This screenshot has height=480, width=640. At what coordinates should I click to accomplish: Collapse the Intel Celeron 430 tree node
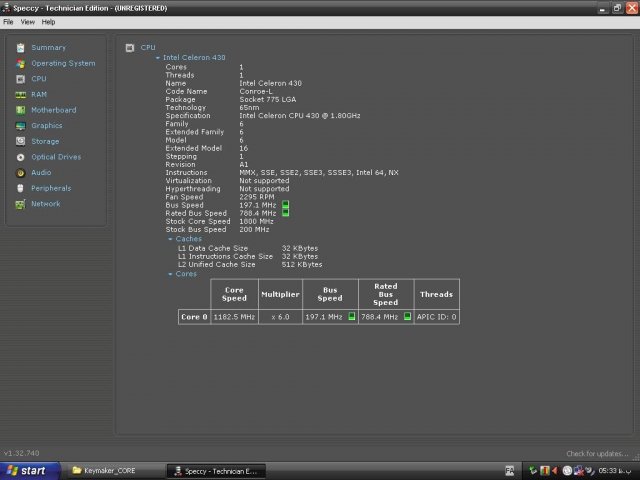click(x=157, y=58)
